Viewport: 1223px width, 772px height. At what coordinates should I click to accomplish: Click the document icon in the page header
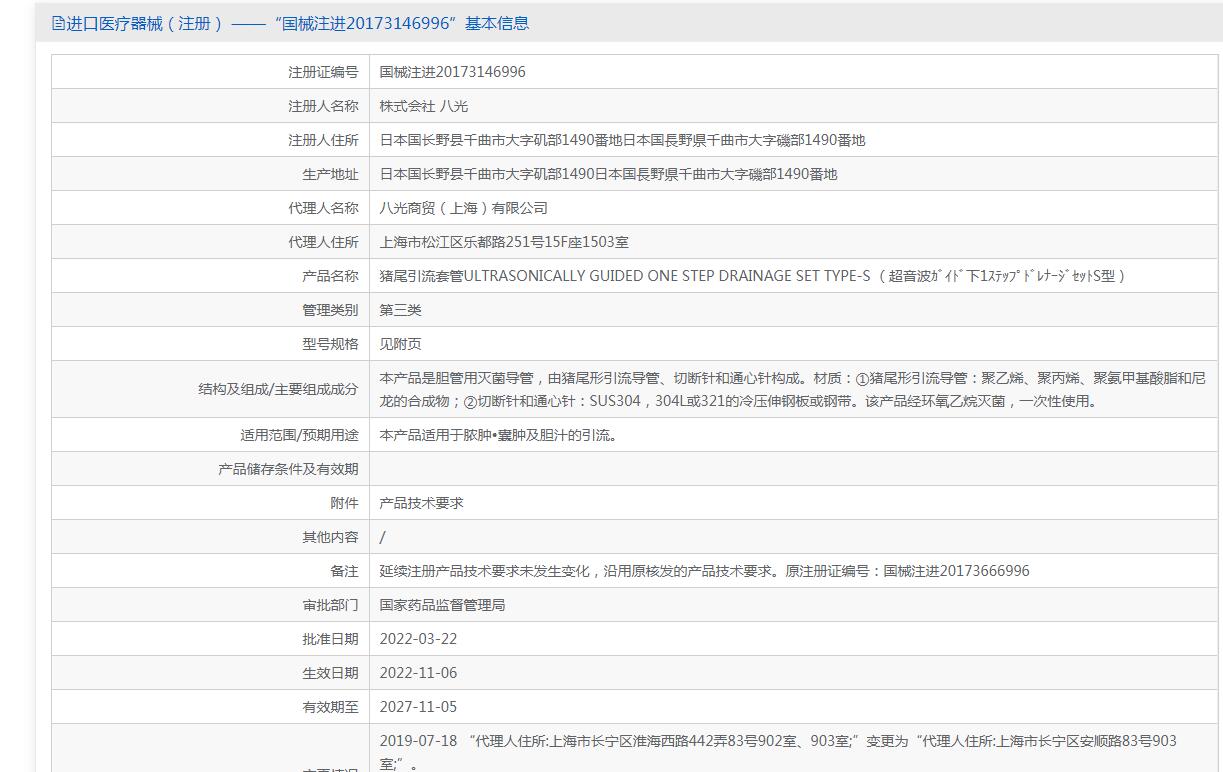[x=58, y=23]
